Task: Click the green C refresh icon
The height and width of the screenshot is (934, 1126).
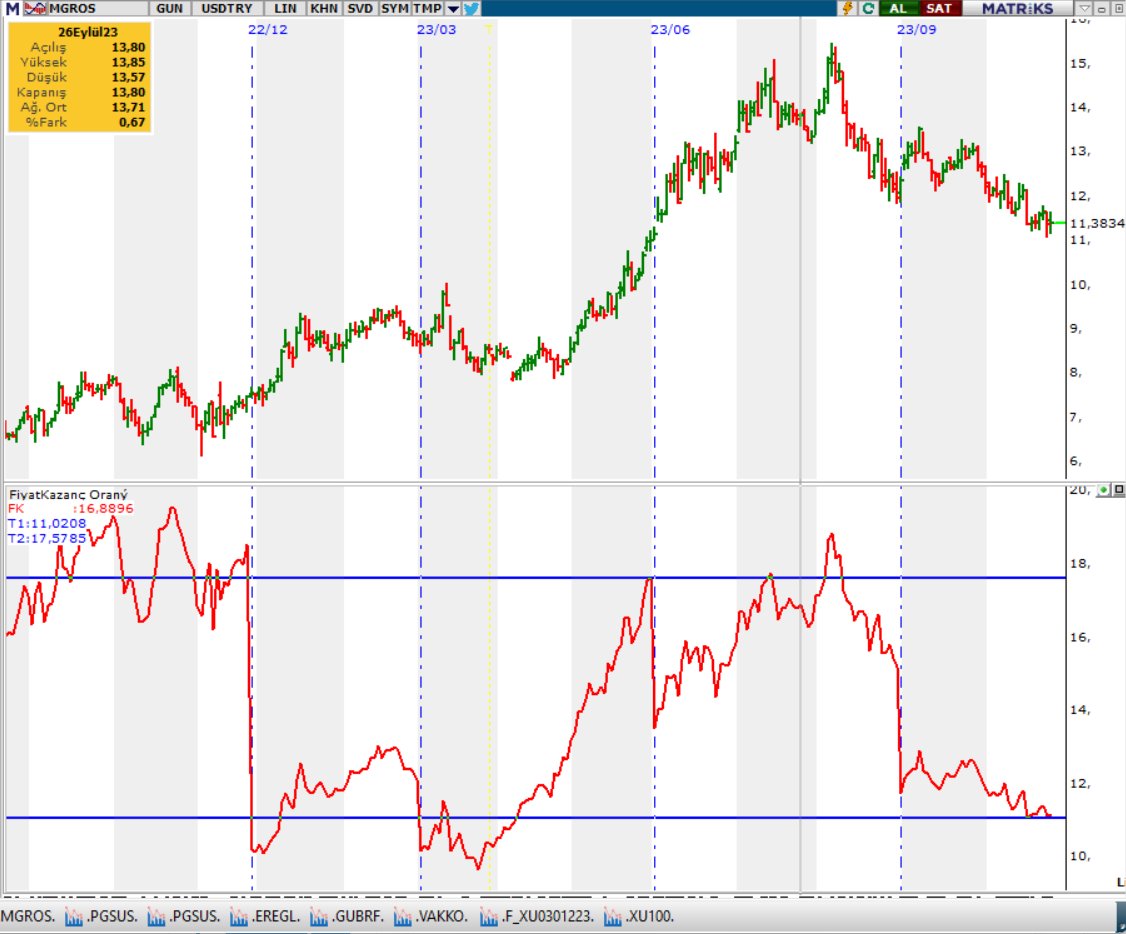Action: tap(868, 9)
